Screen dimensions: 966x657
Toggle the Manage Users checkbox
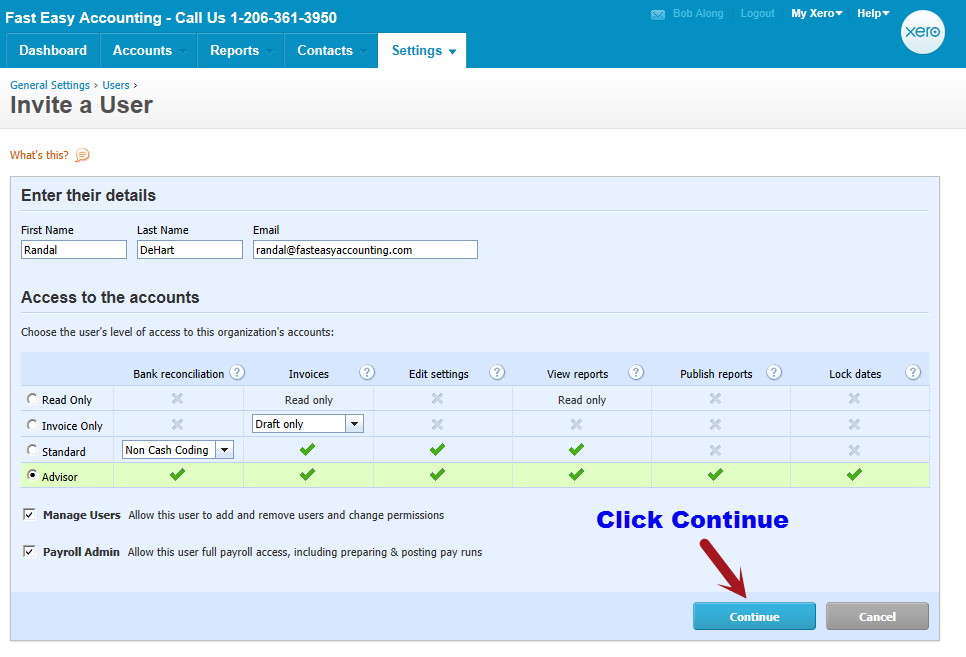29,514
